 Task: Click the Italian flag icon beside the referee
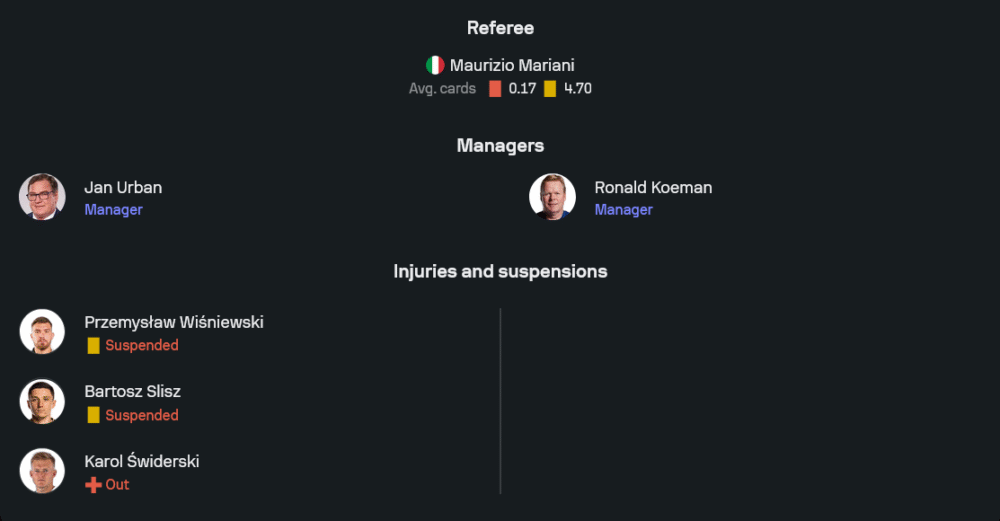(x=435, y=65)
